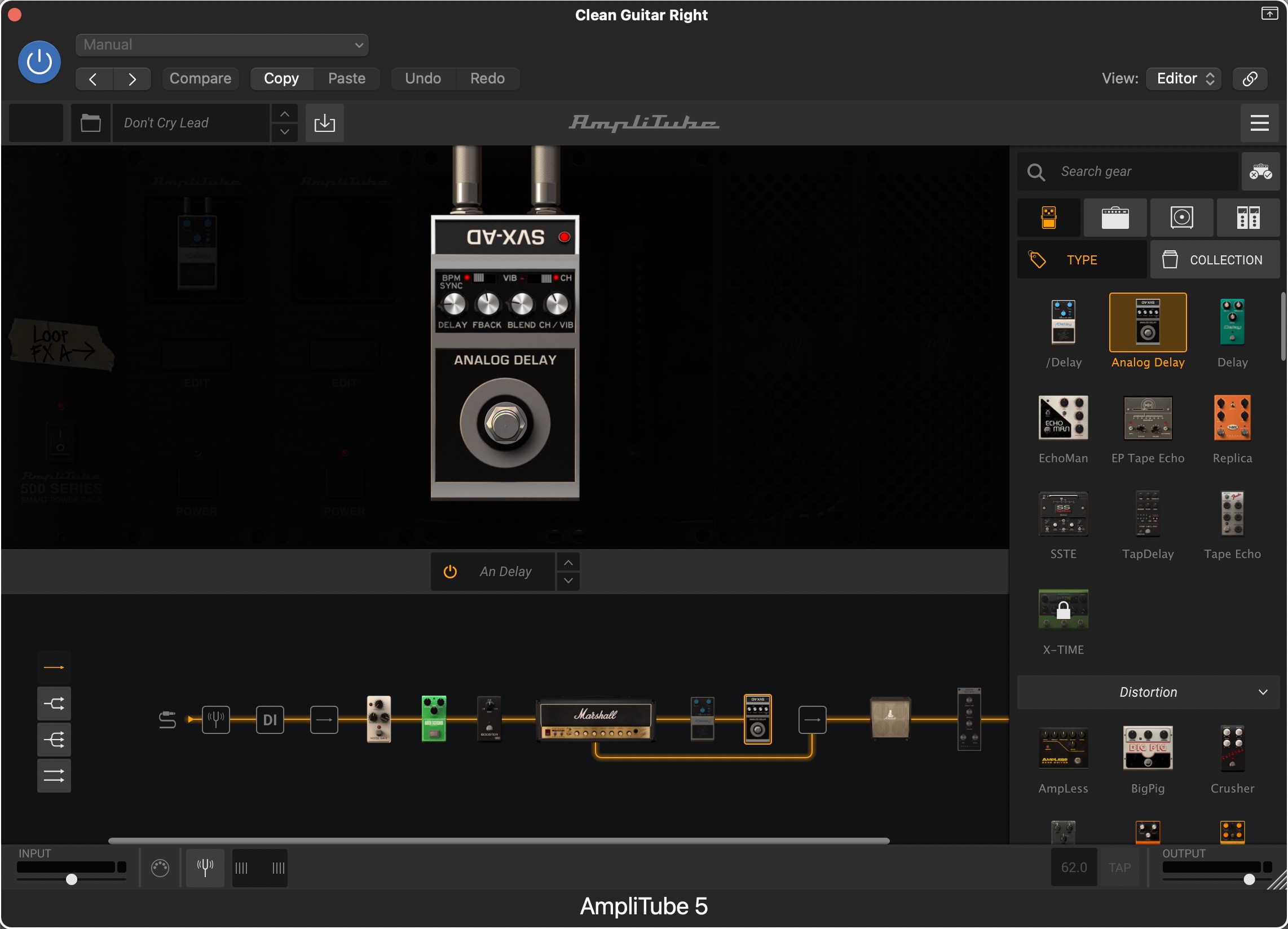Open the AmpliTube hamburger menu
Image resolution: width=1288 pixels, height=929 pixels.
1259,123
